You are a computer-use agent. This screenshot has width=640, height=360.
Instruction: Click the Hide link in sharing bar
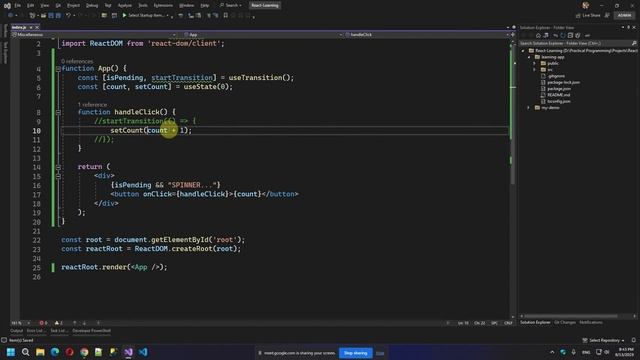(x=380, y=353)
